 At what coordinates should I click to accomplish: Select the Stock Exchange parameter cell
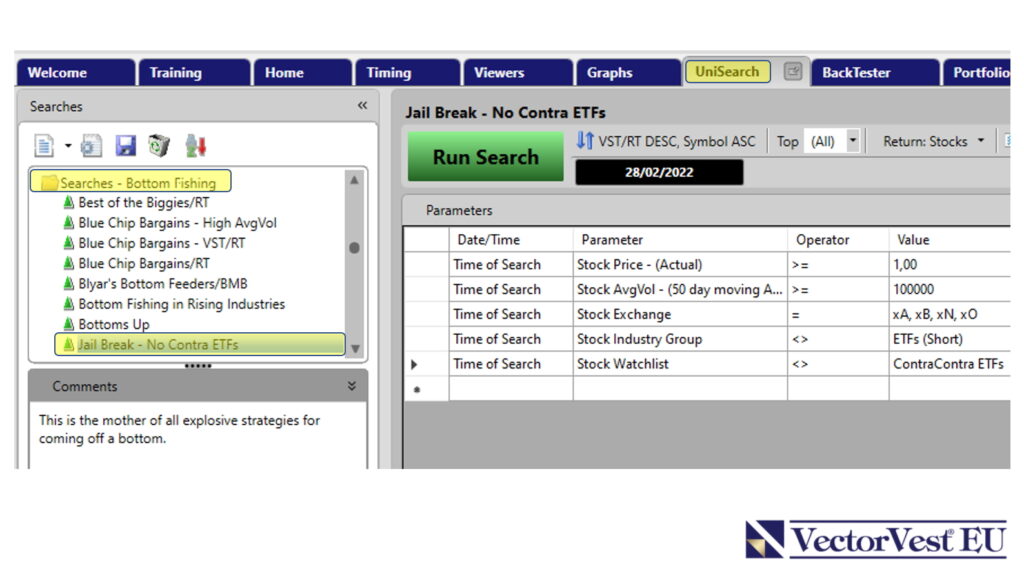click(x=680, y=314)
